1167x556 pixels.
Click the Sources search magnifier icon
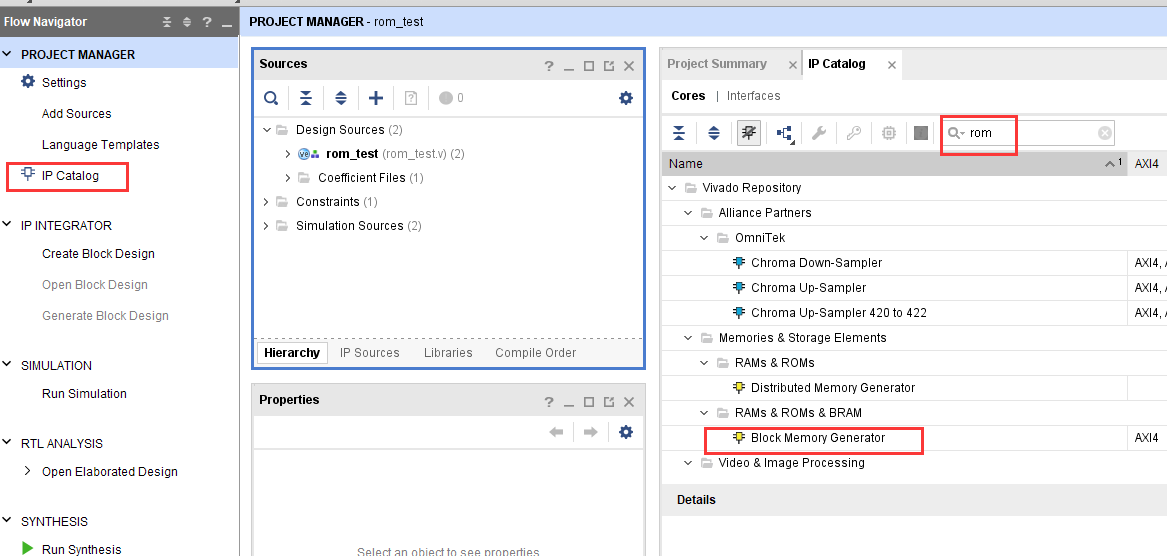(x=272, y=98)
